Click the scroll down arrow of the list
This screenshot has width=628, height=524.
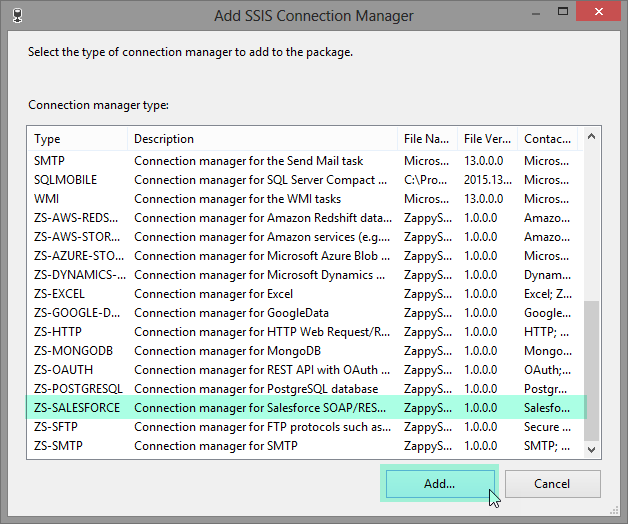(x=592, y=449)
